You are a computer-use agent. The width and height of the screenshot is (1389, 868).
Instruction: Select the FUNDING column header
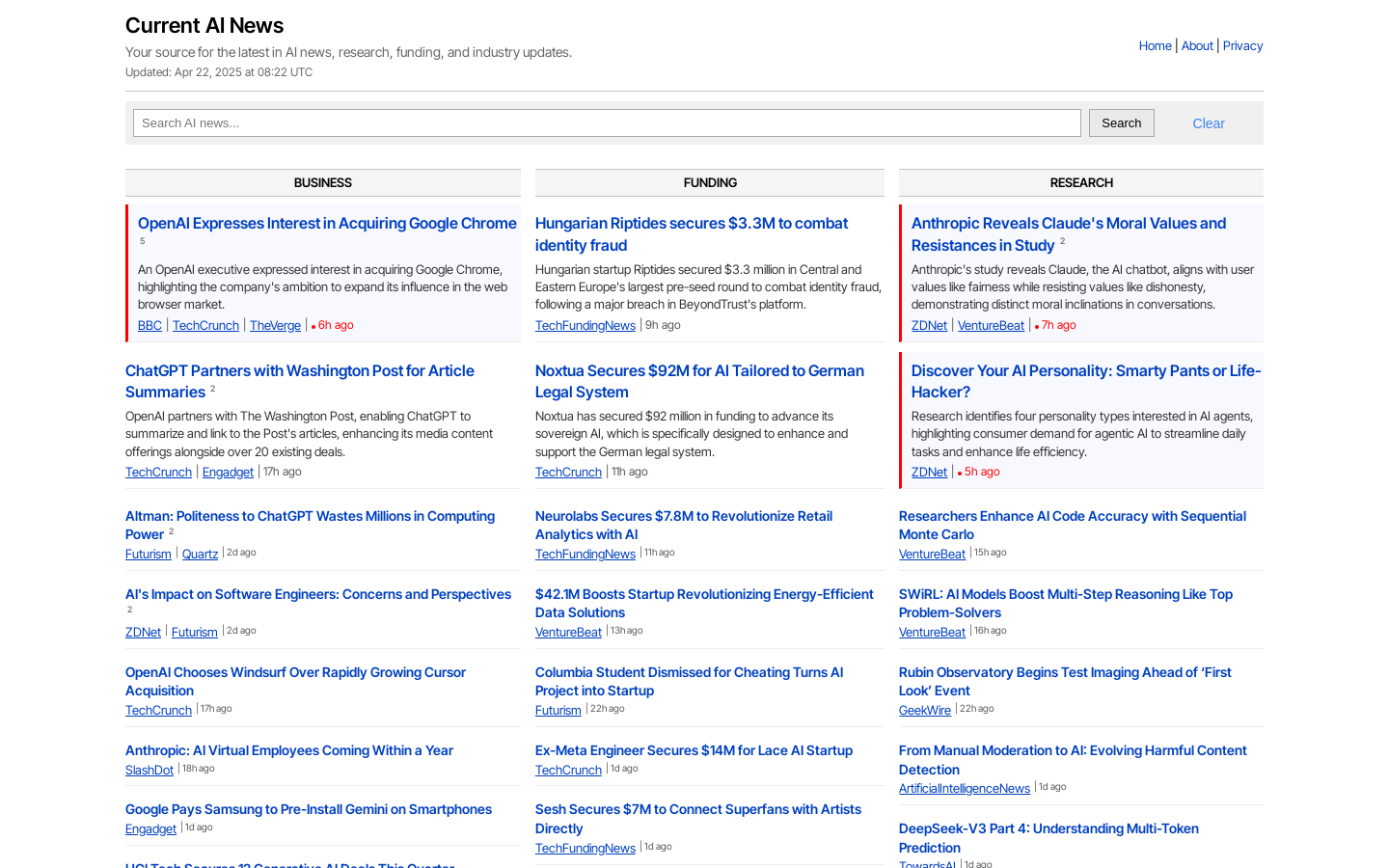[x=710, y=182]
